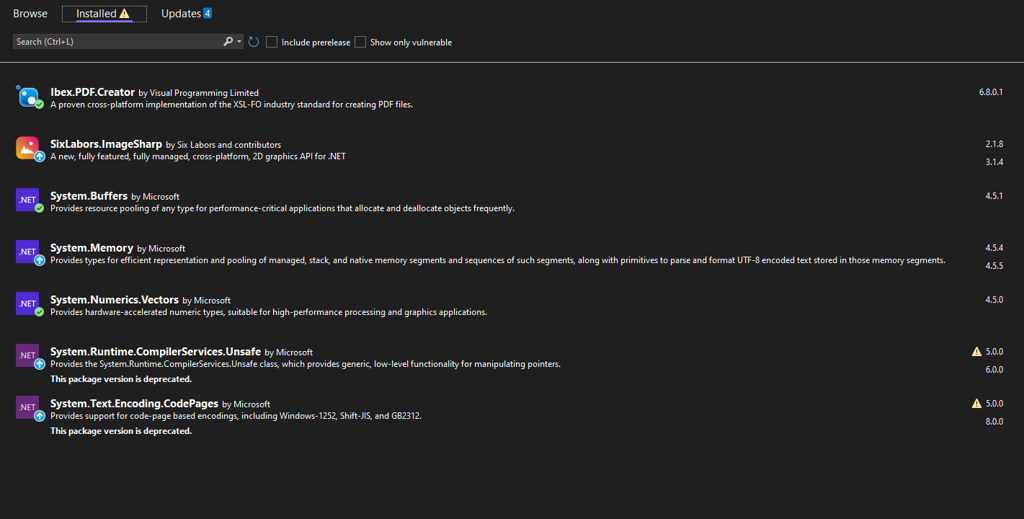
Task: Click the deprecation warning icon for System.Runtime.CompilerServices.Unsafe
Action: pos(977,352)
